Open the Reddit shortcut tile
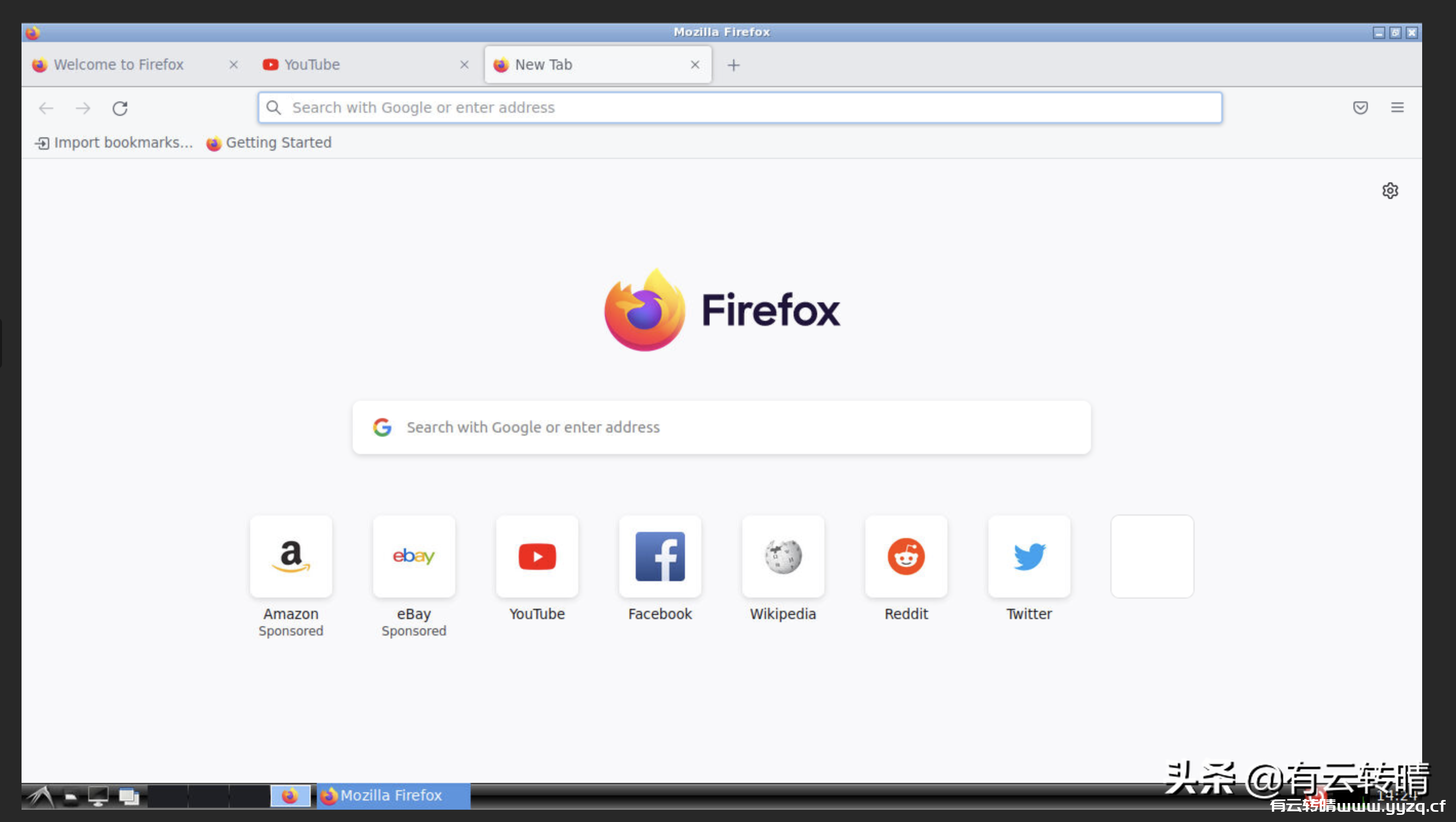 [x=905, y=557]
